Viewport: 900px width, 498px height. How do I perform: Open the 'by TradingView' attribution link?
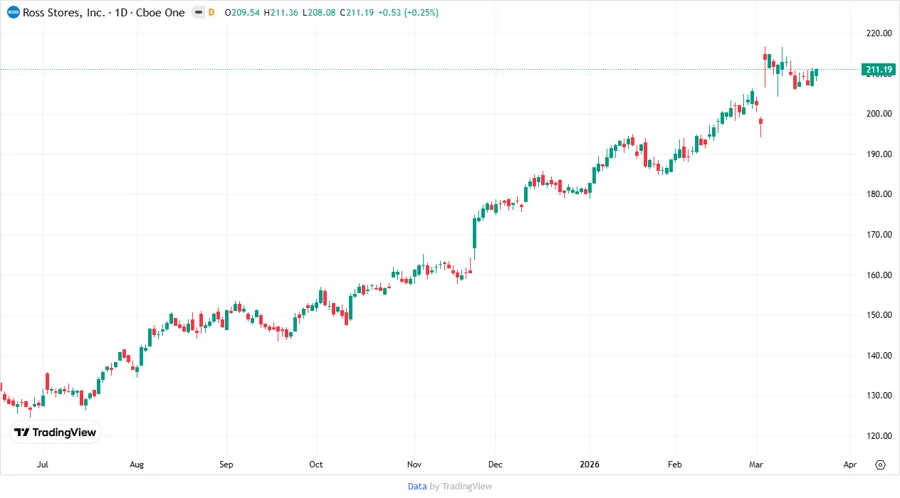point(461,486)
